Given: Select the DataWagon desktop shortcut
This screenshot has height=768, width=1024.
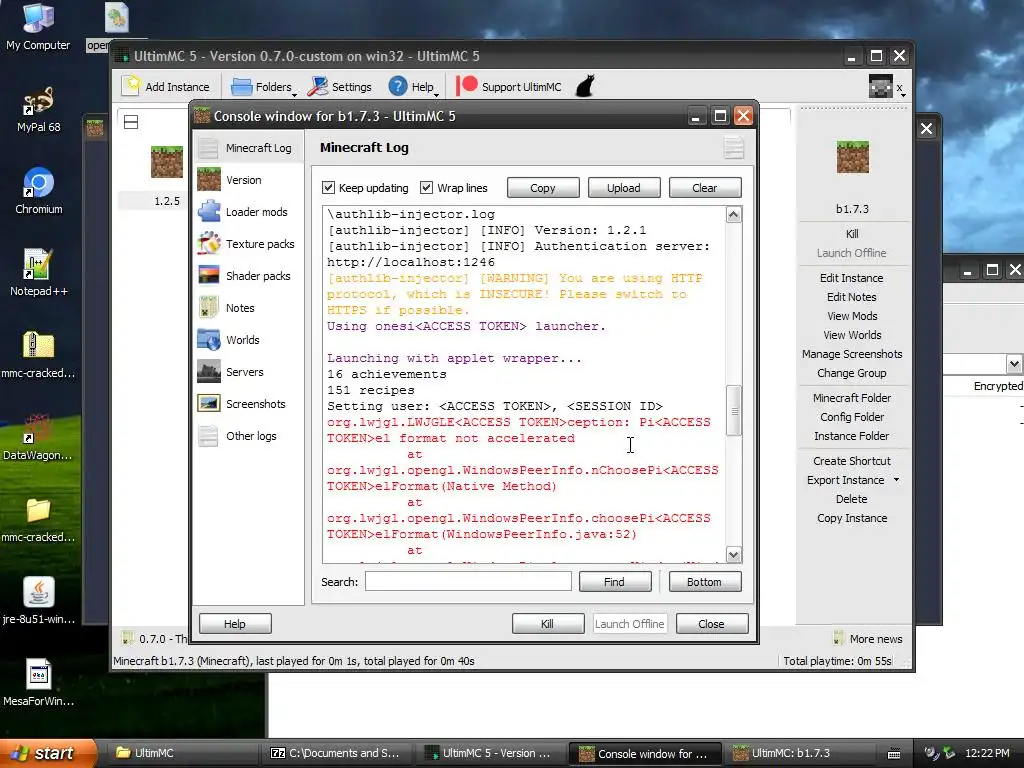Looking at the screenshot, I should [x=38, y=428].
